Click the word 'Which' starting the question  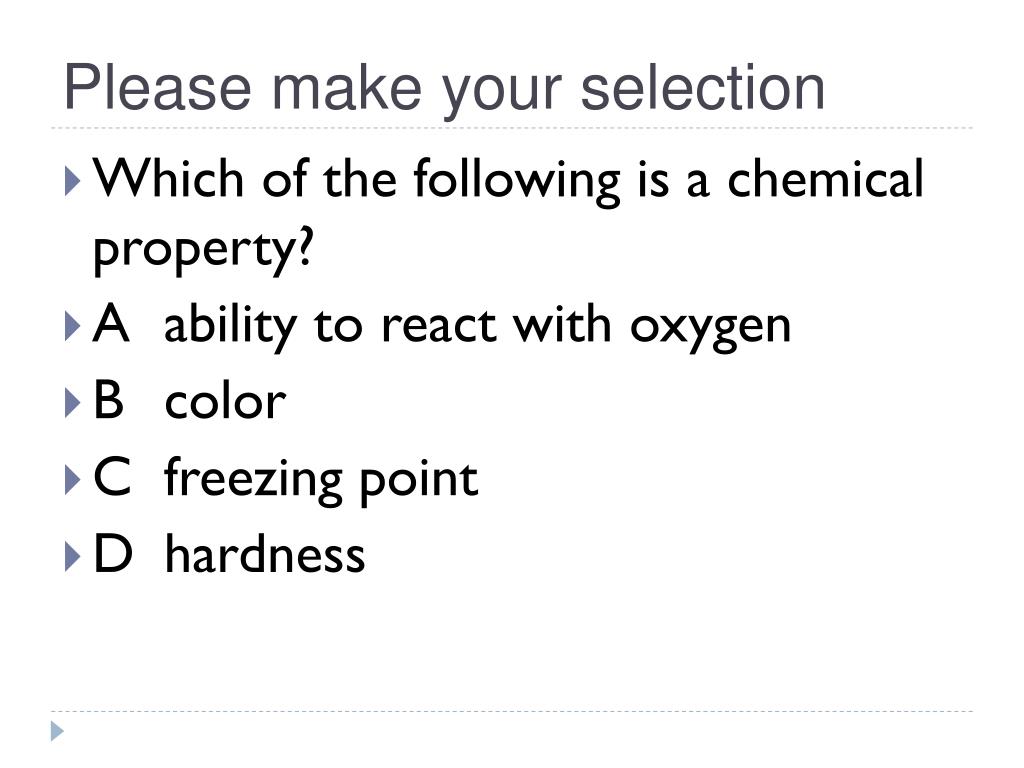168,178
